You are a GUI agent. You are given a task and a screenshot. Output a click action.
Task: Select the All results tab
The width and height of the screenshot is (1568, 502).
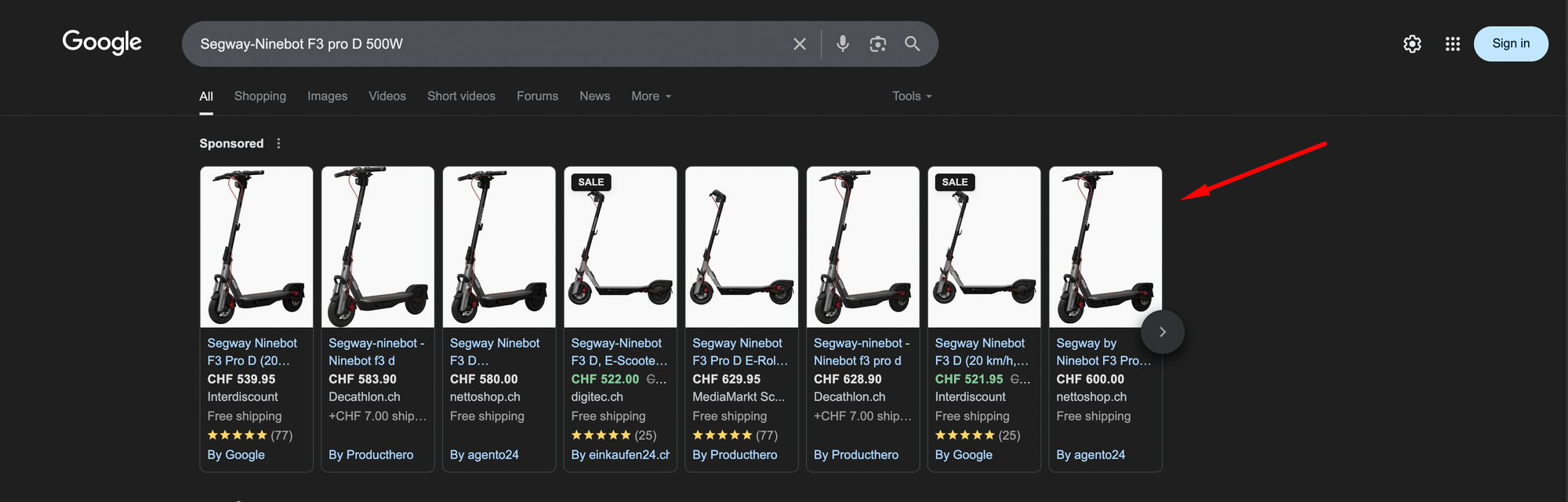click(206, 96)
